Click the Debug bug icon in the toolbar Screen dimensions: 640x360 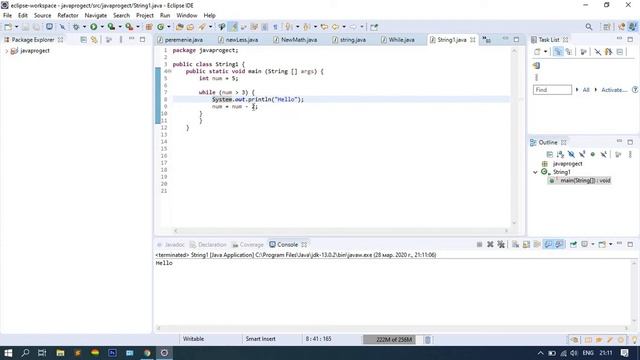coord(76,27)
